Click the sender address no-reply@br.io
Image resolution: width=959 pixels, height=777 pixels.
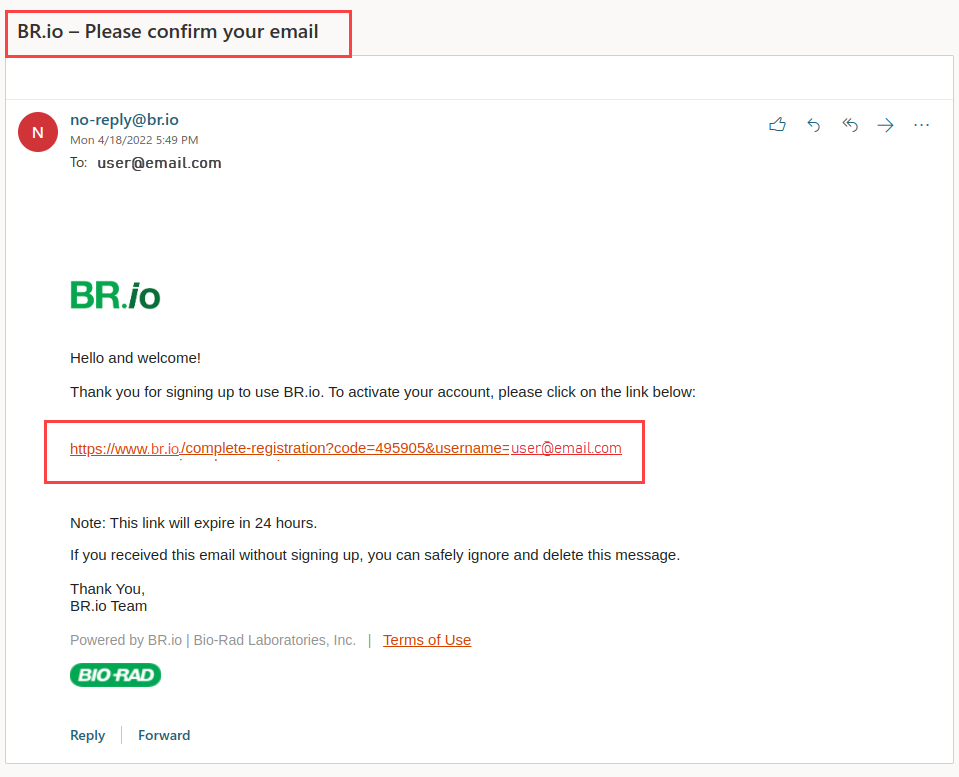[124, 119]
